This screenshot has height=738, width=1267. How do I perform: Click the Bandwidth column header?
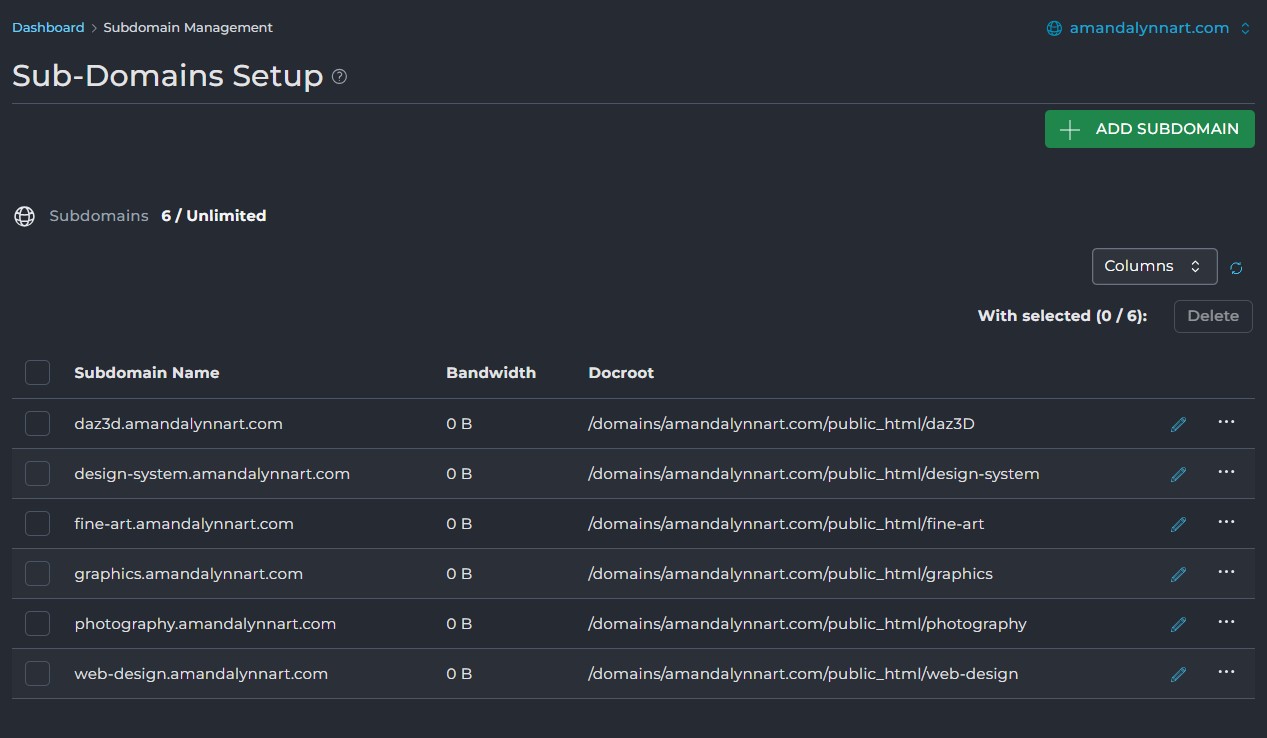[490, 373]
